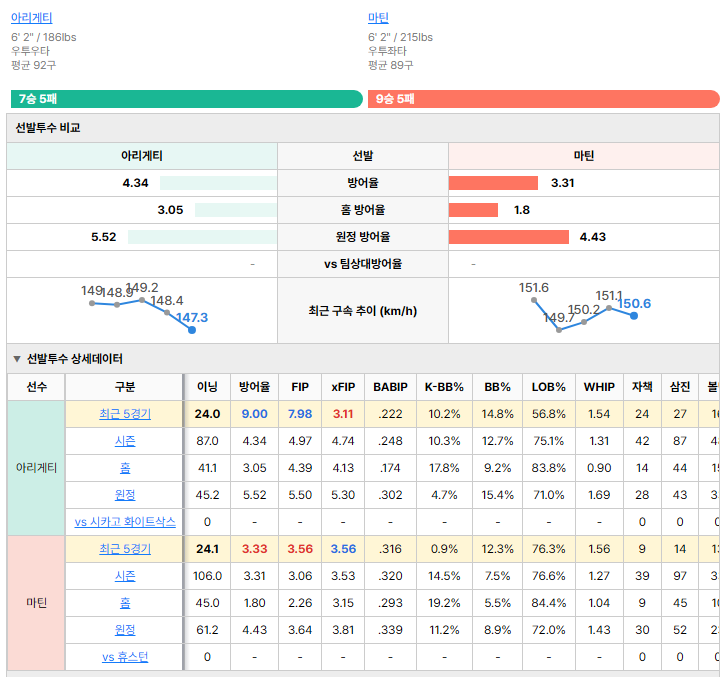This screenshot has height=677, width=726.
Task: Open 아리게티's 원정 stats link
Action: 125,495
